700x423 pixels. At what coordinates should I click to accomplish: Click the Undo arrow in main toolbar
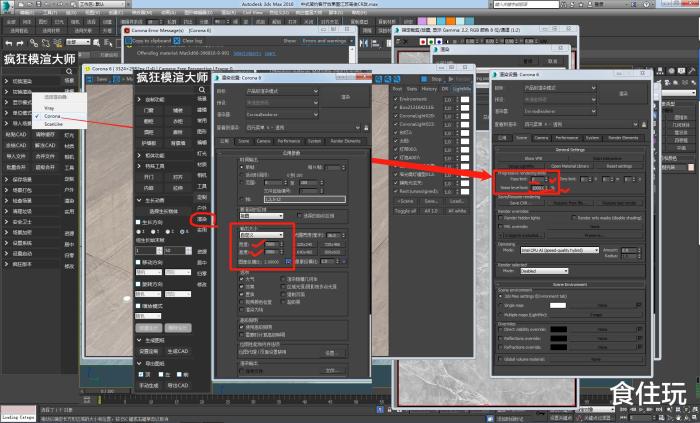9,43
